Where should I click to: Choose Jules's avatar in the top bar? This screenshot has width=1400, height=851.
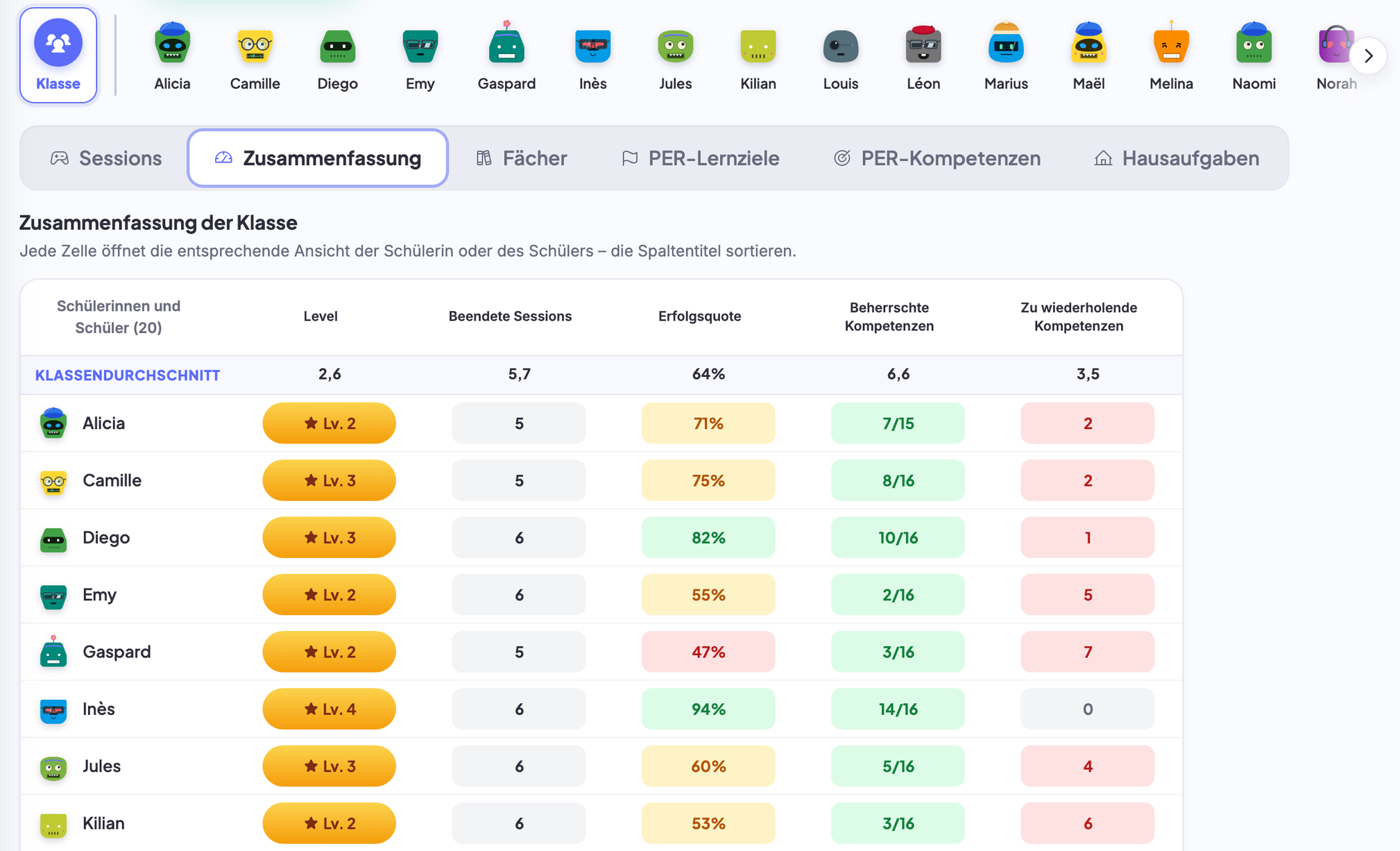coord(675,56)
